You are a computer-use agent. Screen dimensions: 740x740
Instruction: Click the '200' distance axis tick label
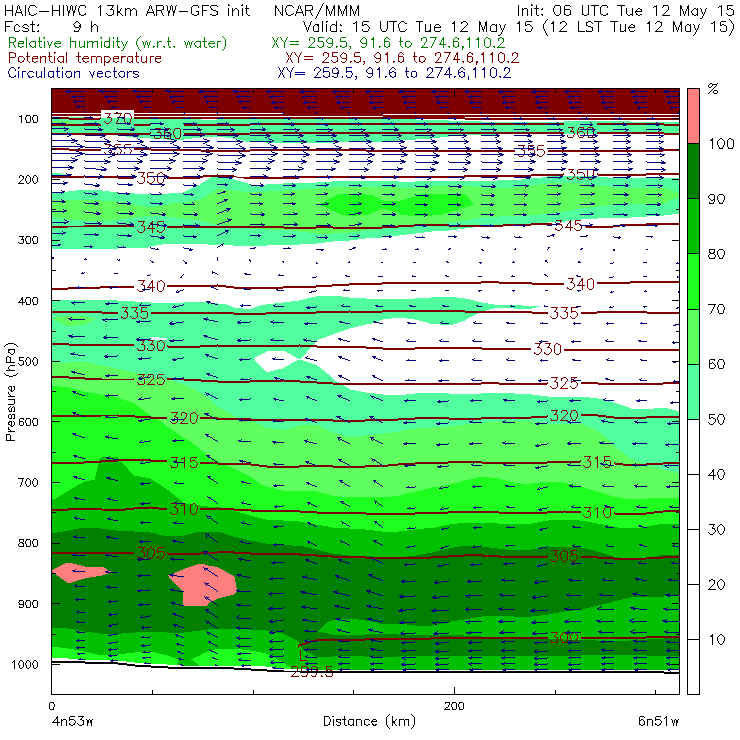pyautogui.click(x=454, y=706)
